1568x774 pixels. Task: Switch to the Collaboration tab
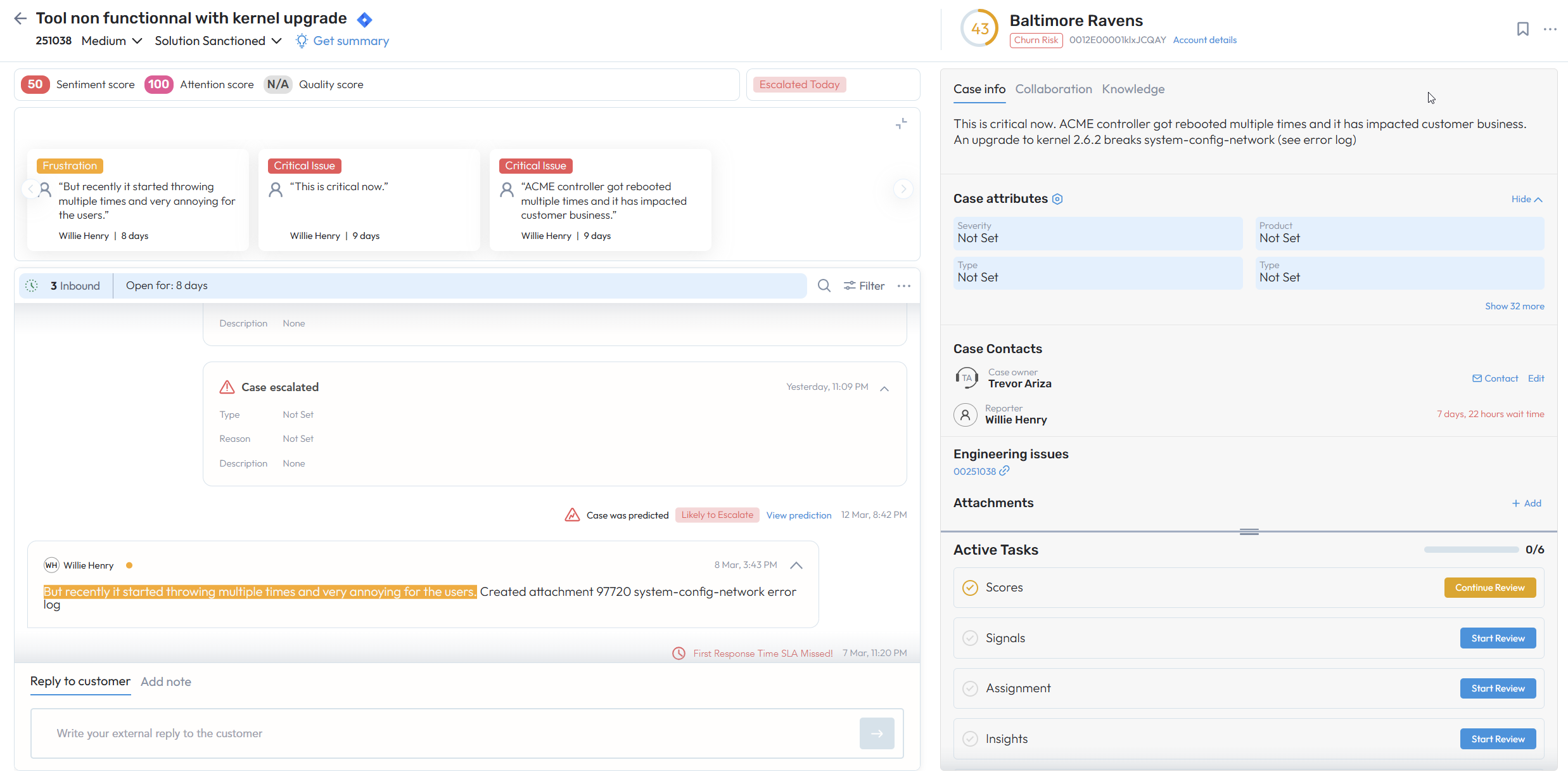(x=1053, y=89)
